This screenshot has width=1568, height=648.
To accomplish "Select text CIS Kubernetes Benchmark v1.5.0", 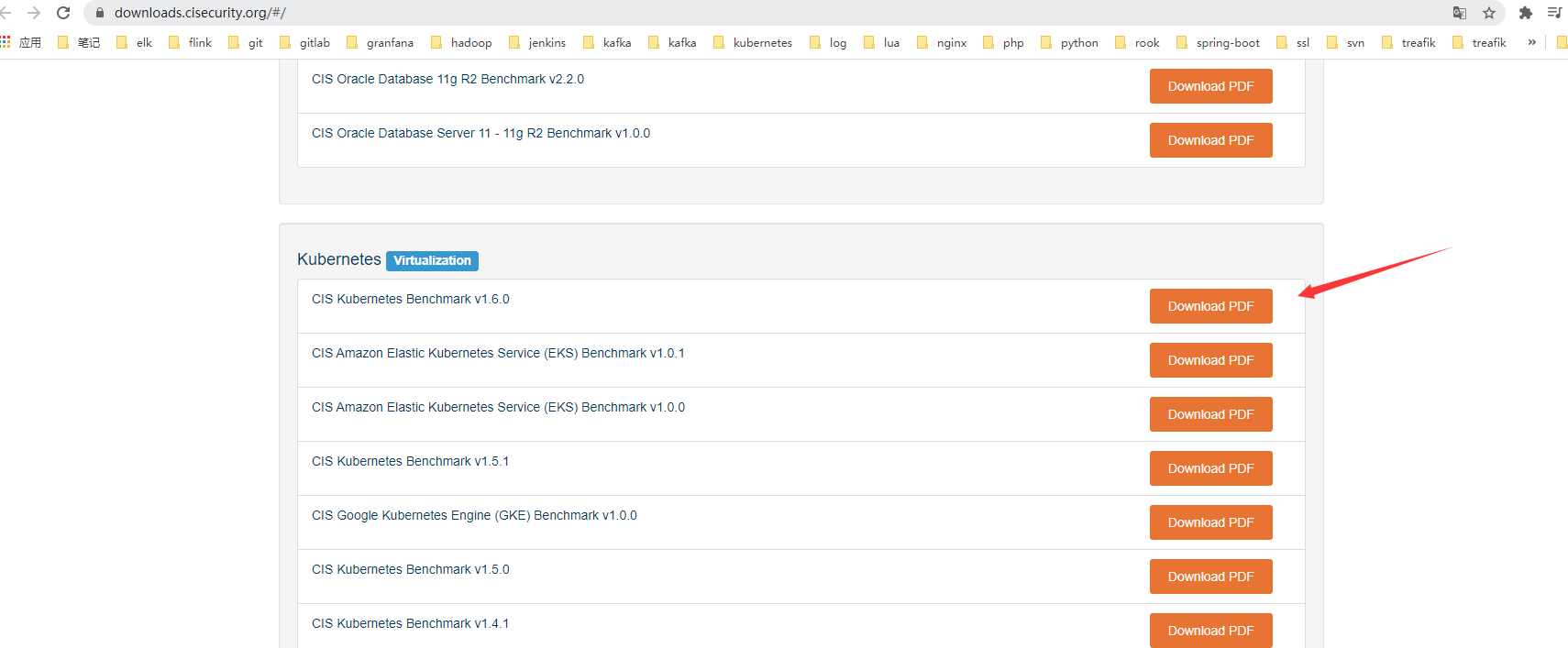I will click(410, 570).
